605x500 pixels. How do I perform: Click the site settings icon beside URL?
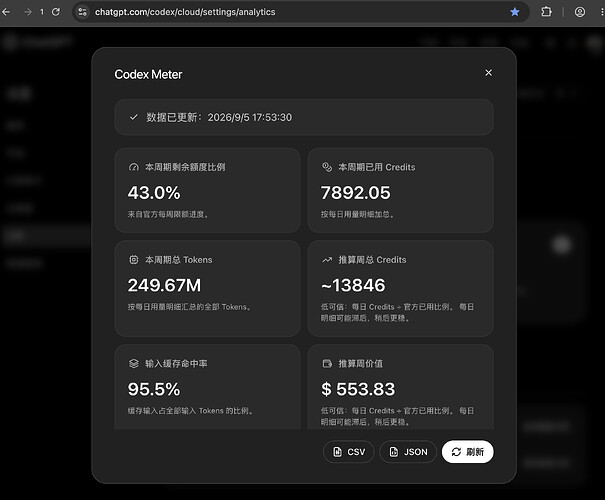coord(82,12)
